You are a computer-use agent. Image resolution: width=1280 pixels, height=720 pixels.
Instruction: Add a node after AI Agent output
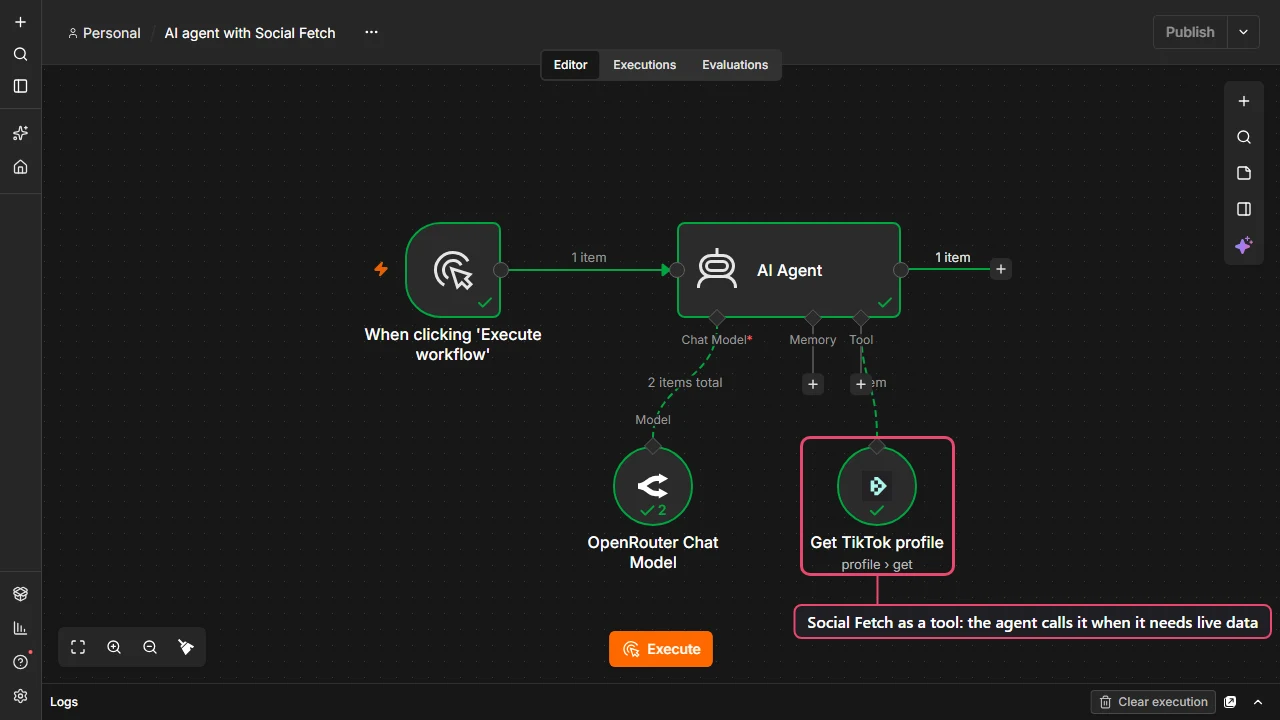tap(1001, 269)
